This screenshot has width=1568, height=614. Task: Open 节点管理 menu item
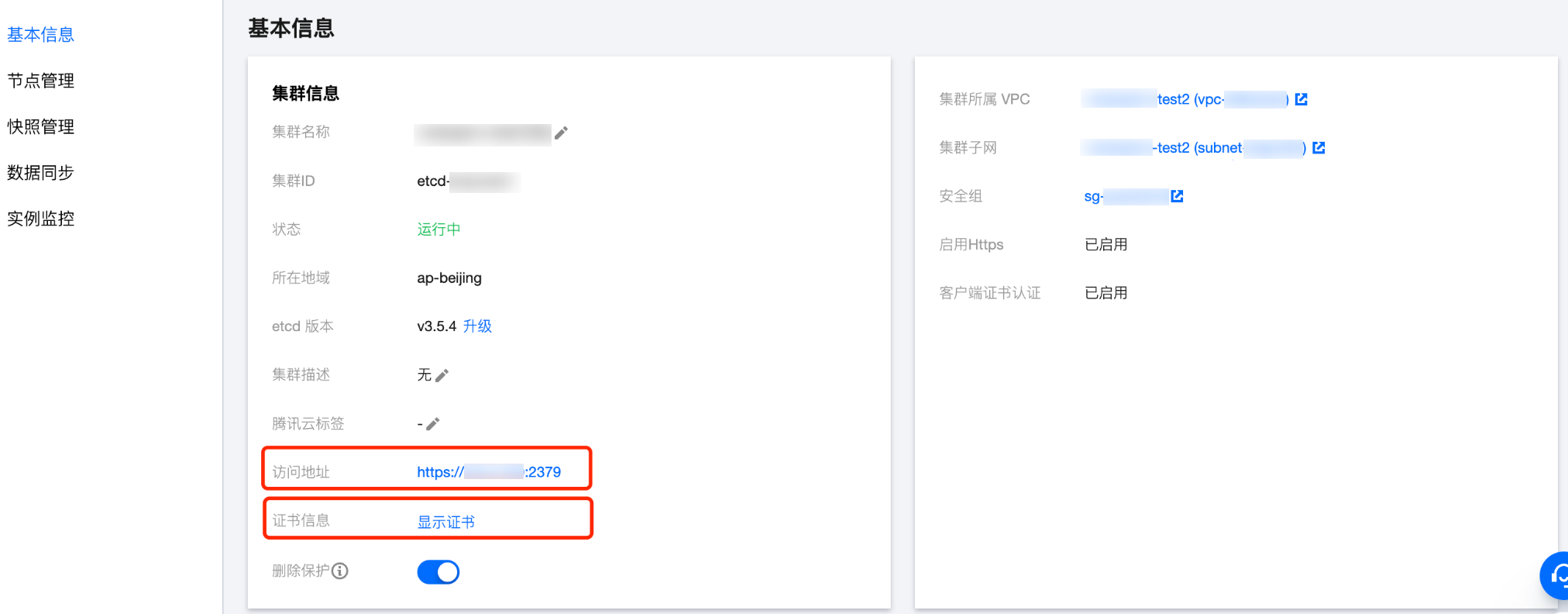(41, 81)
